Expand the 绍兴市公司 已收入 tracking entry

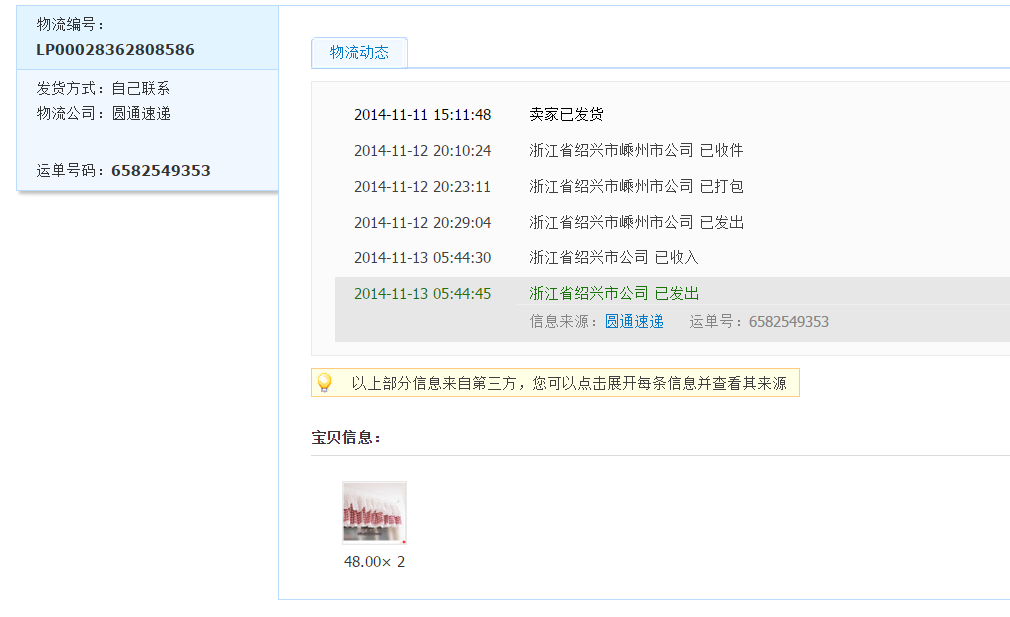tap(614, 258)
